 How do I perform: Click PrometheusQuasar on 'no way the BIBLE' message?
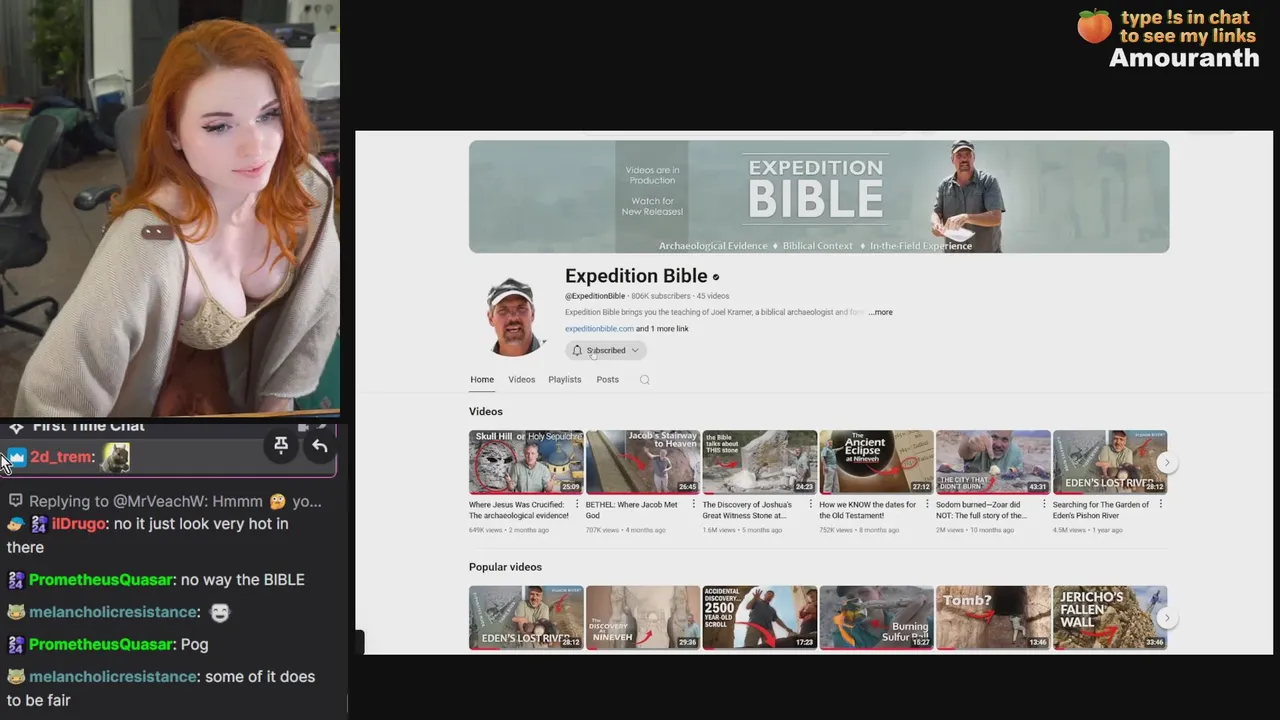pos(101,580)
